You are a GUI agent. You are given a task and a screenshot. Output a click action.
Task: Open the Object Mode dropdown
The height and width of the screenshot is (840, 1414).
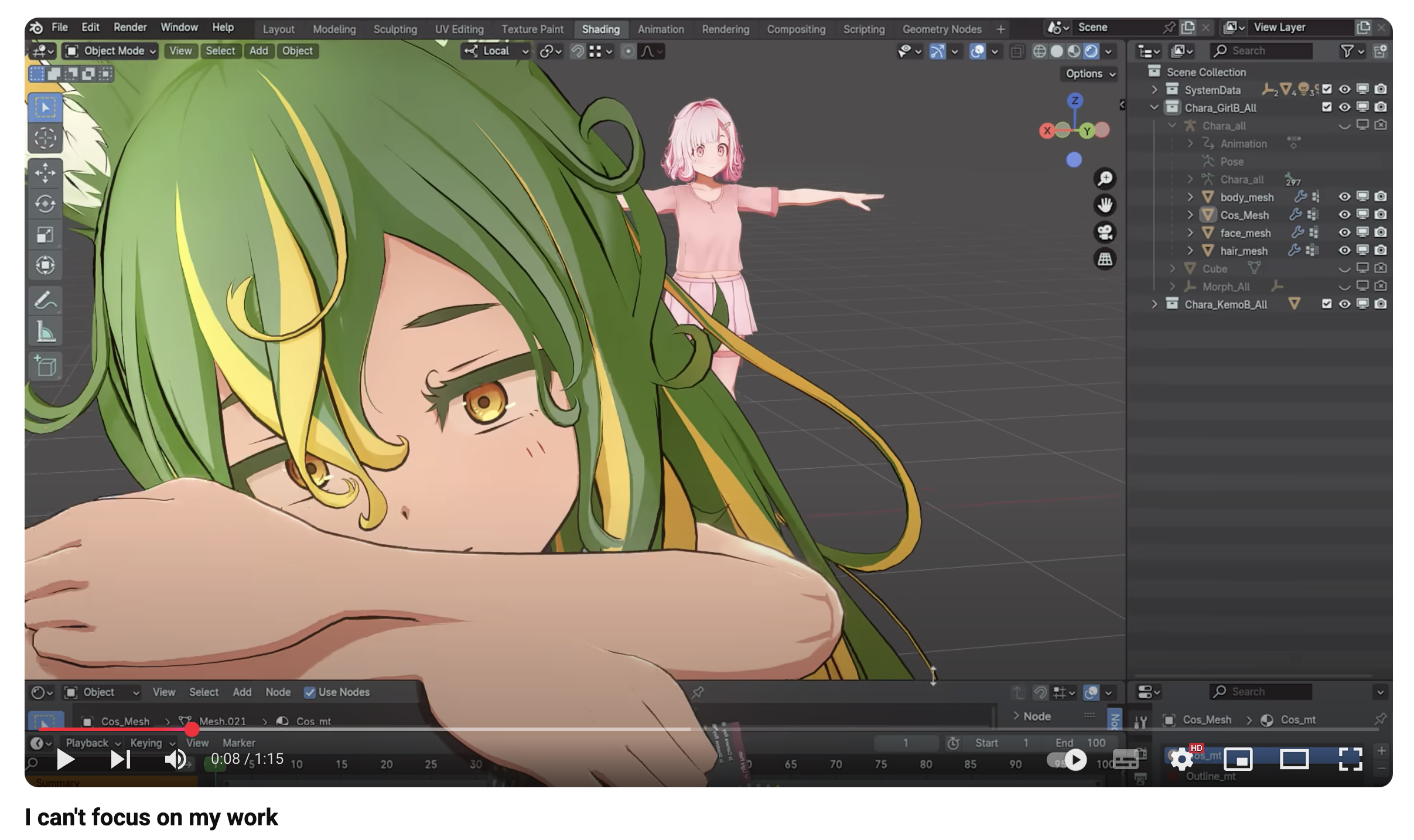pyautogui.click(x=111, y=51)
